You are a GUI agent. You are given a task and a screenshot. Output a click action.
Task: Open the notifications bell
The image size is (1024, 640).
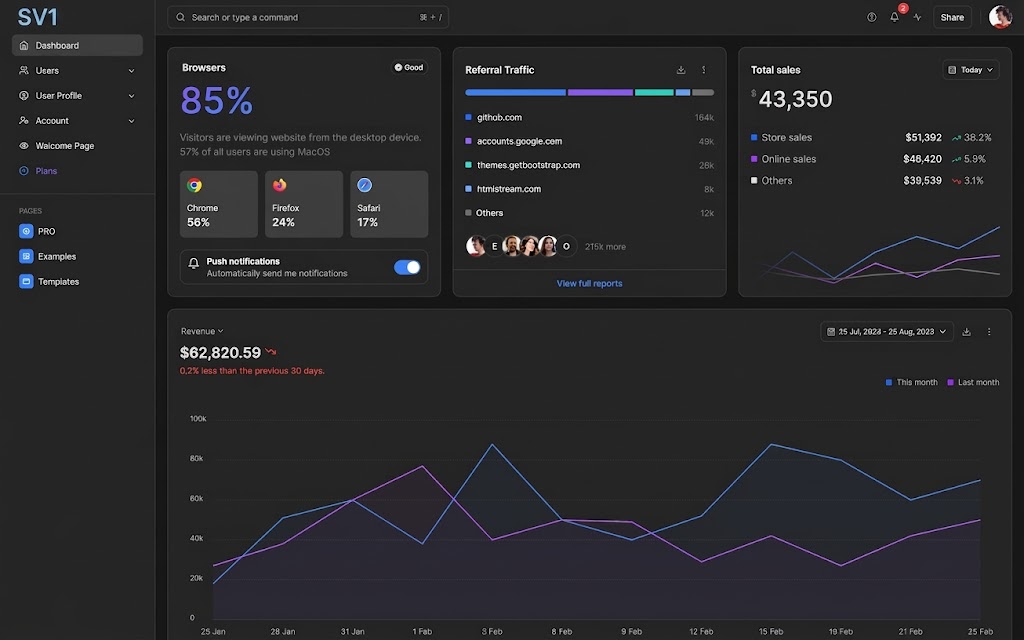pyautogui.click(x=894, y=17)
